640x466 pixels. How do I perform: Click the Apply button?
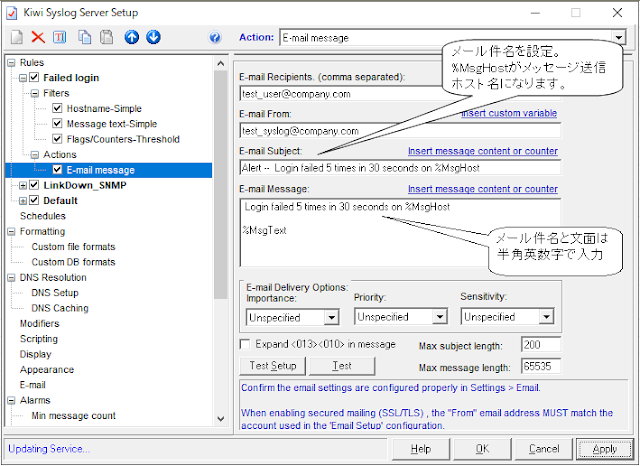click(604, 449)
